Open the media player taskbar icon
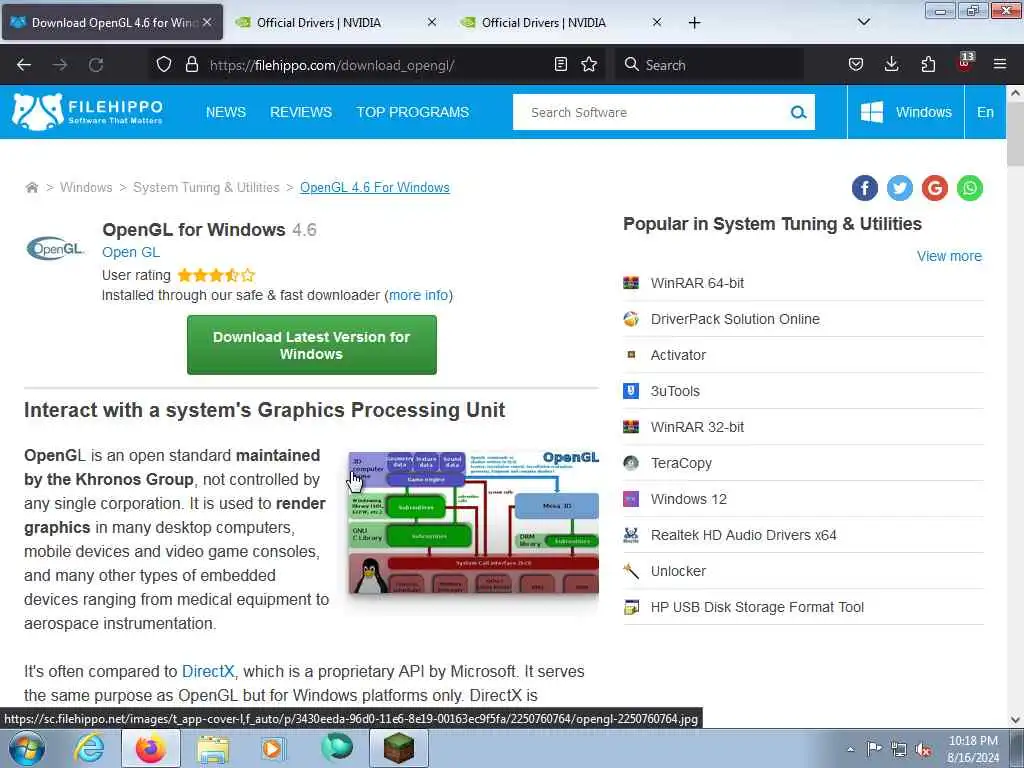The height and width of the screenshot is (768, 1024). [x=272, y=748]
